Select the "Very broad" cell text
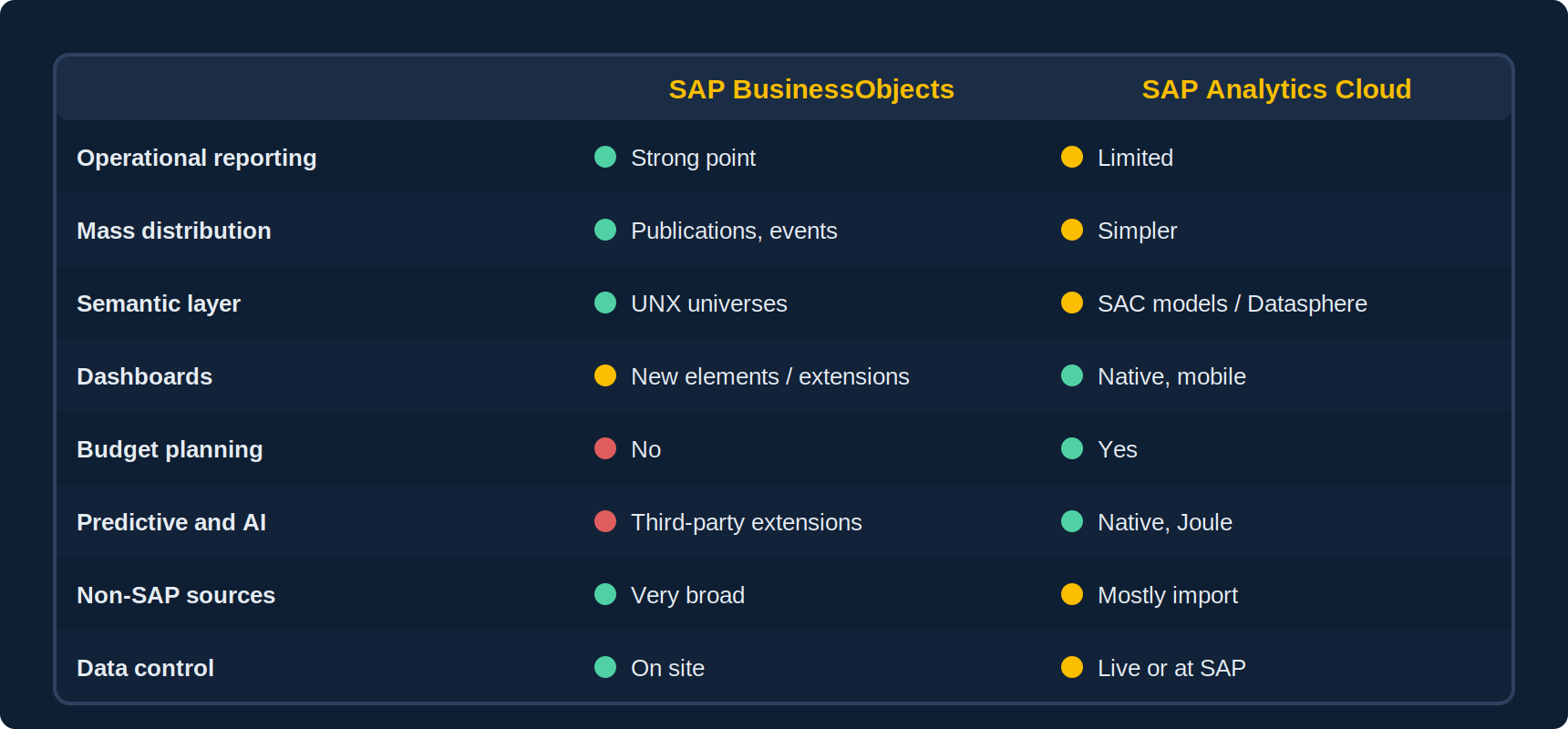The height and width of the screenshot is (729, 1568). [687, 595]
